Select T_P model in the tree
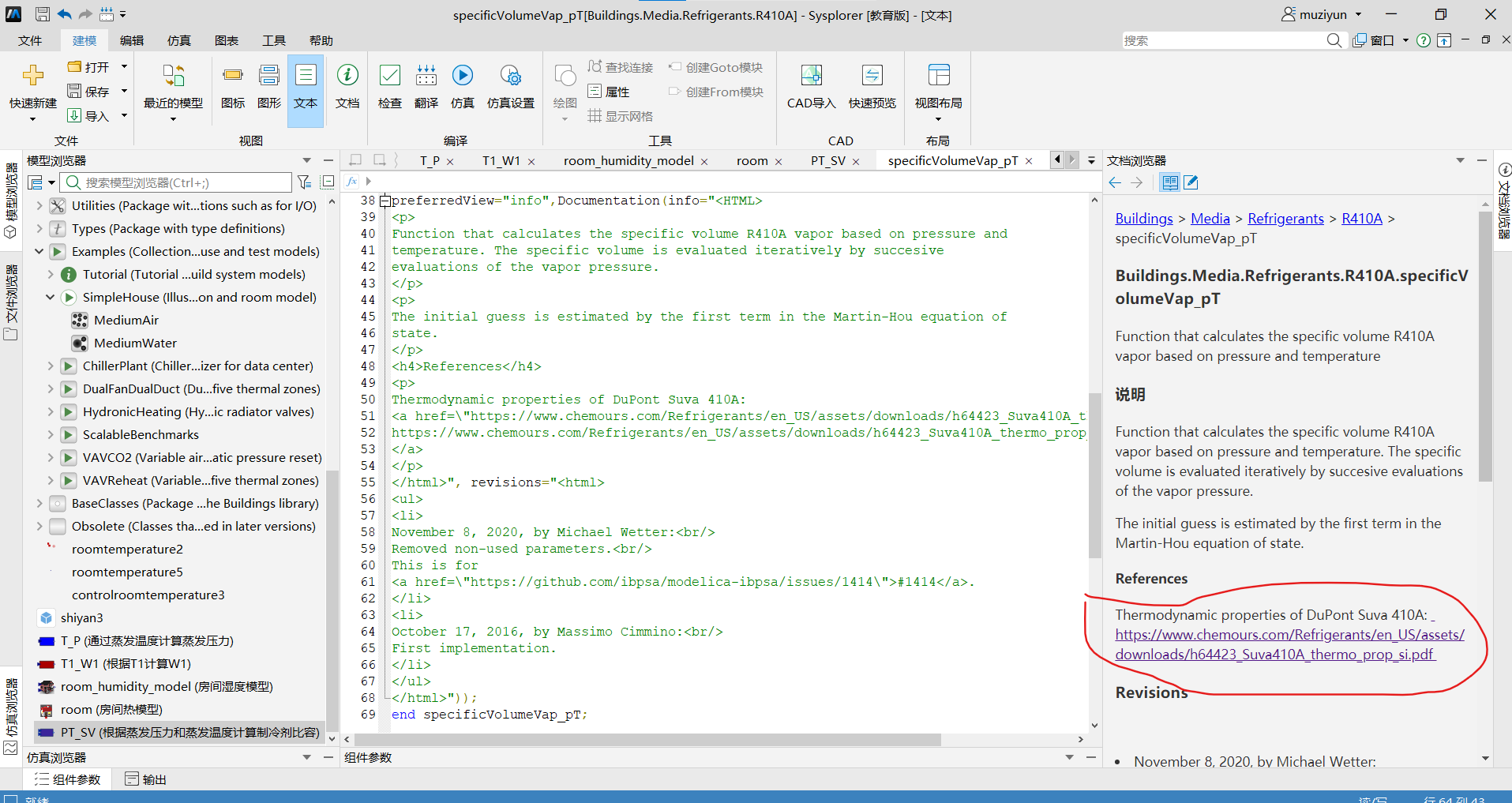The image size is (1512, 803). 147,640
